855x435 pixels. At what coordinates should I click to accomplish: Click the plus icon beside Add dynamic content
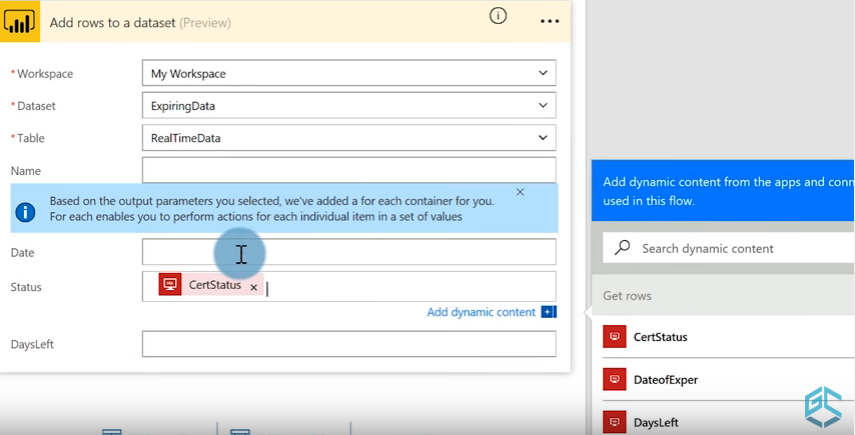tap(548, 312)
